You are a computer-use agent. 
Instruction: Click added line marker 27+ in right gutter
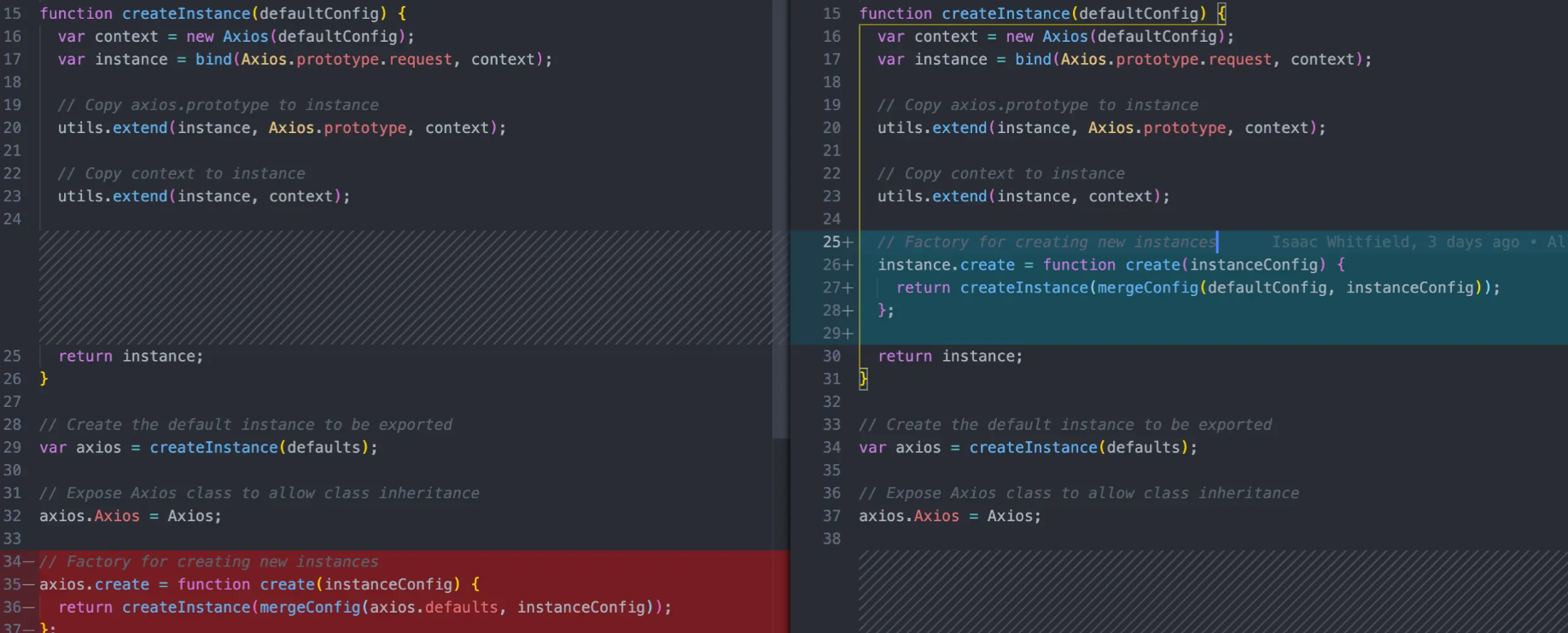pyautogui.click(x=837, y=288)
